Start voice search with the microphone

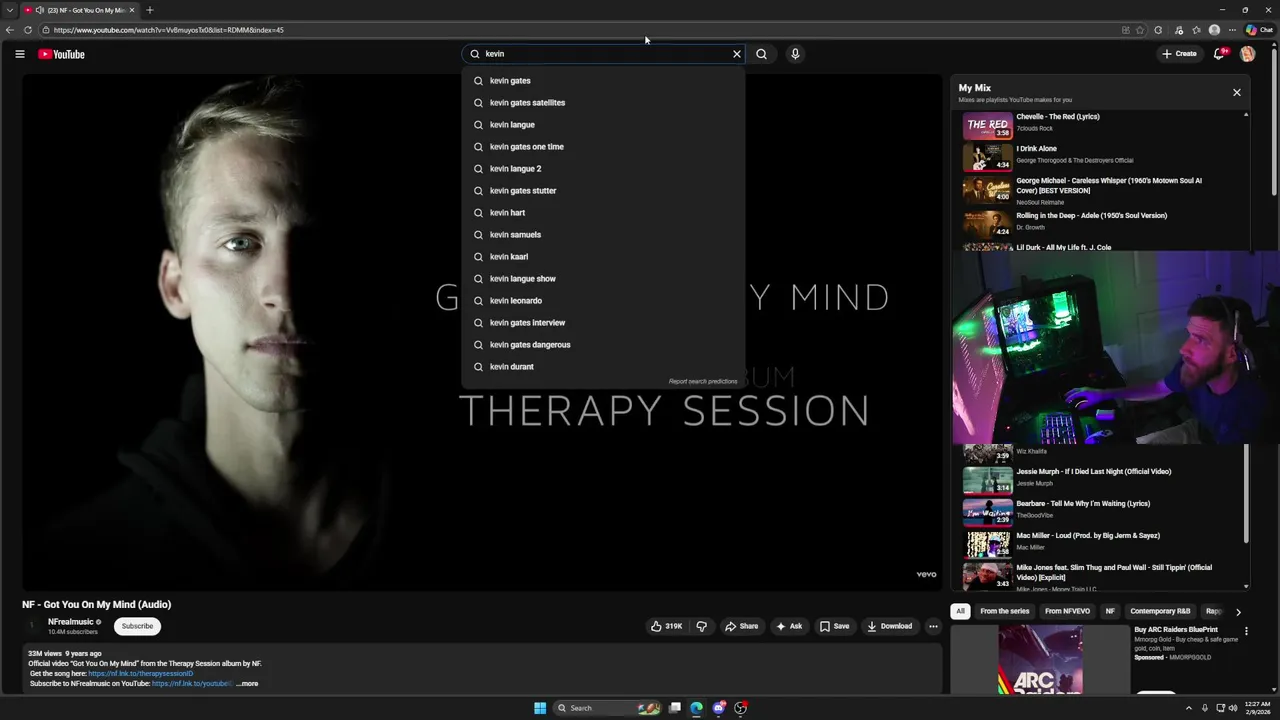795,54
